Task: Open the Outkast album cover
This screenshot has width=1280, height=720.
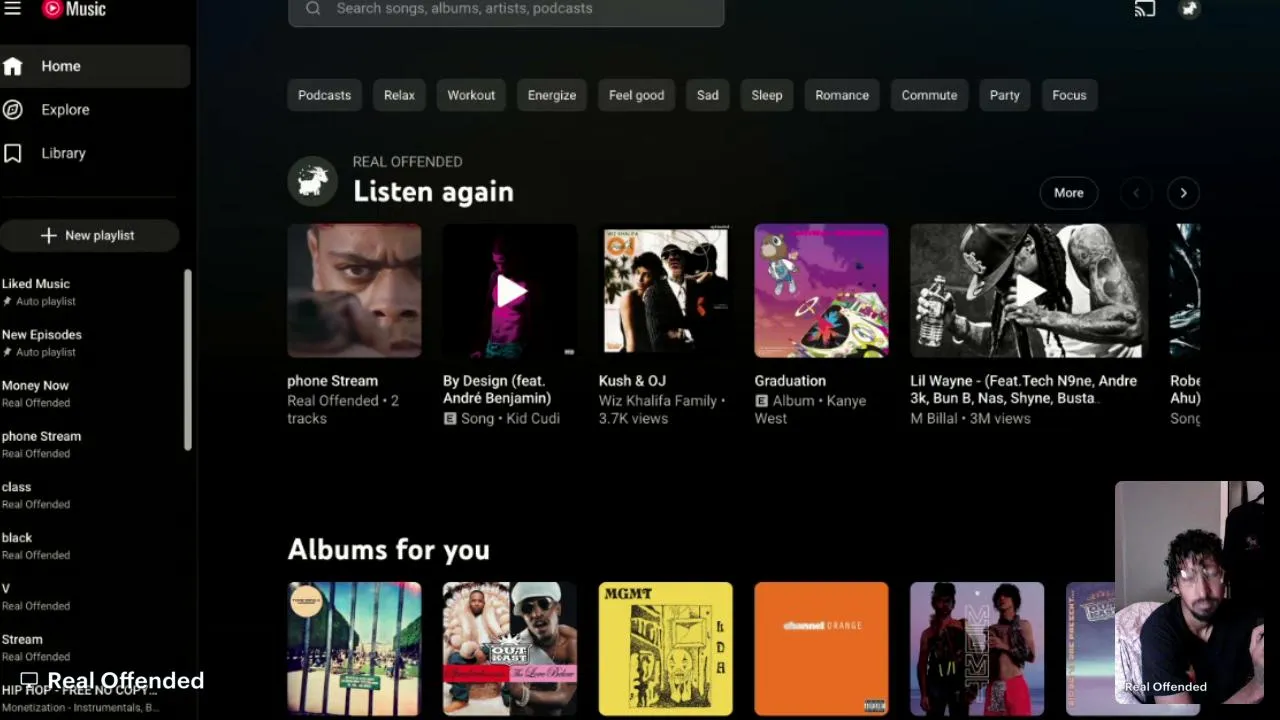Action: pos(510,649)
